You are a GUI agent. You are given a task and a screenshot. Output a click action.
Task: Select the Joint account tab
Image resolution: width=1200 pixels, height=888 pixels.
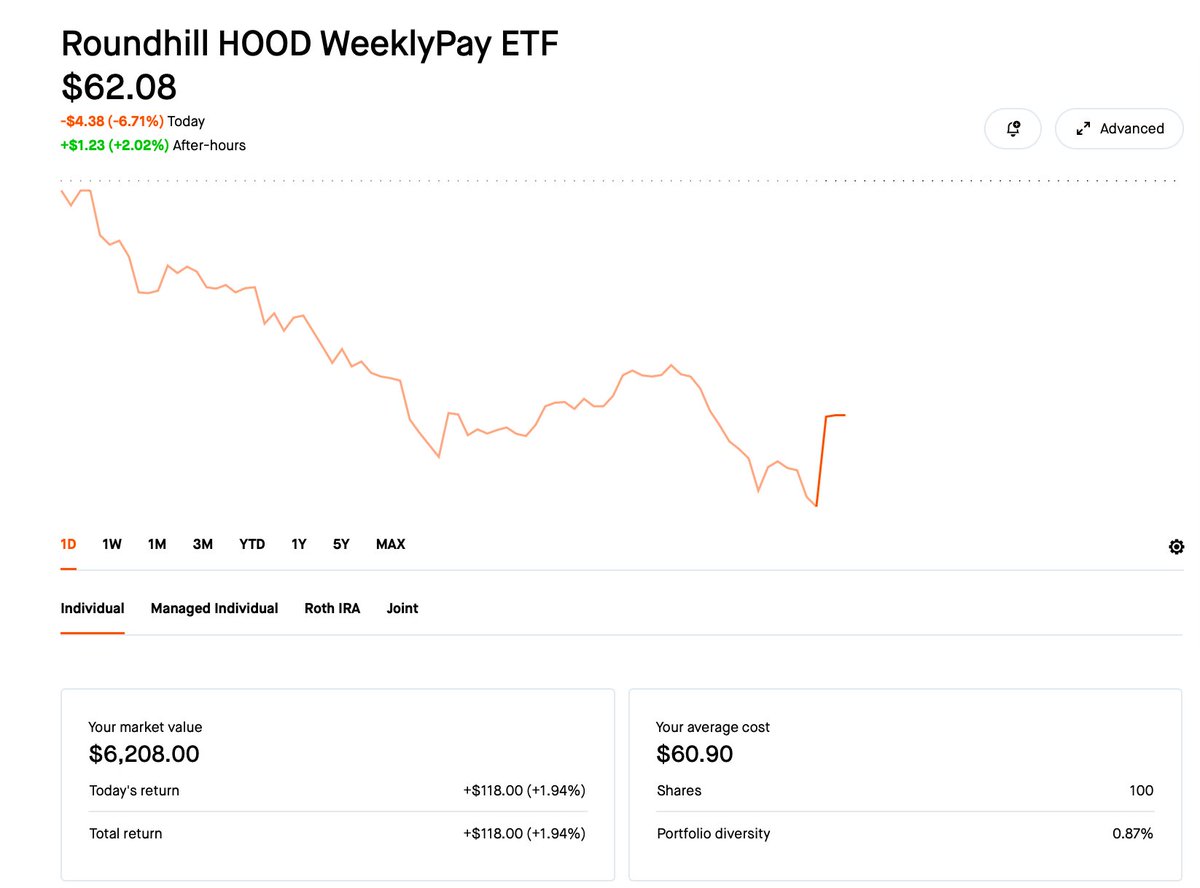402,608
